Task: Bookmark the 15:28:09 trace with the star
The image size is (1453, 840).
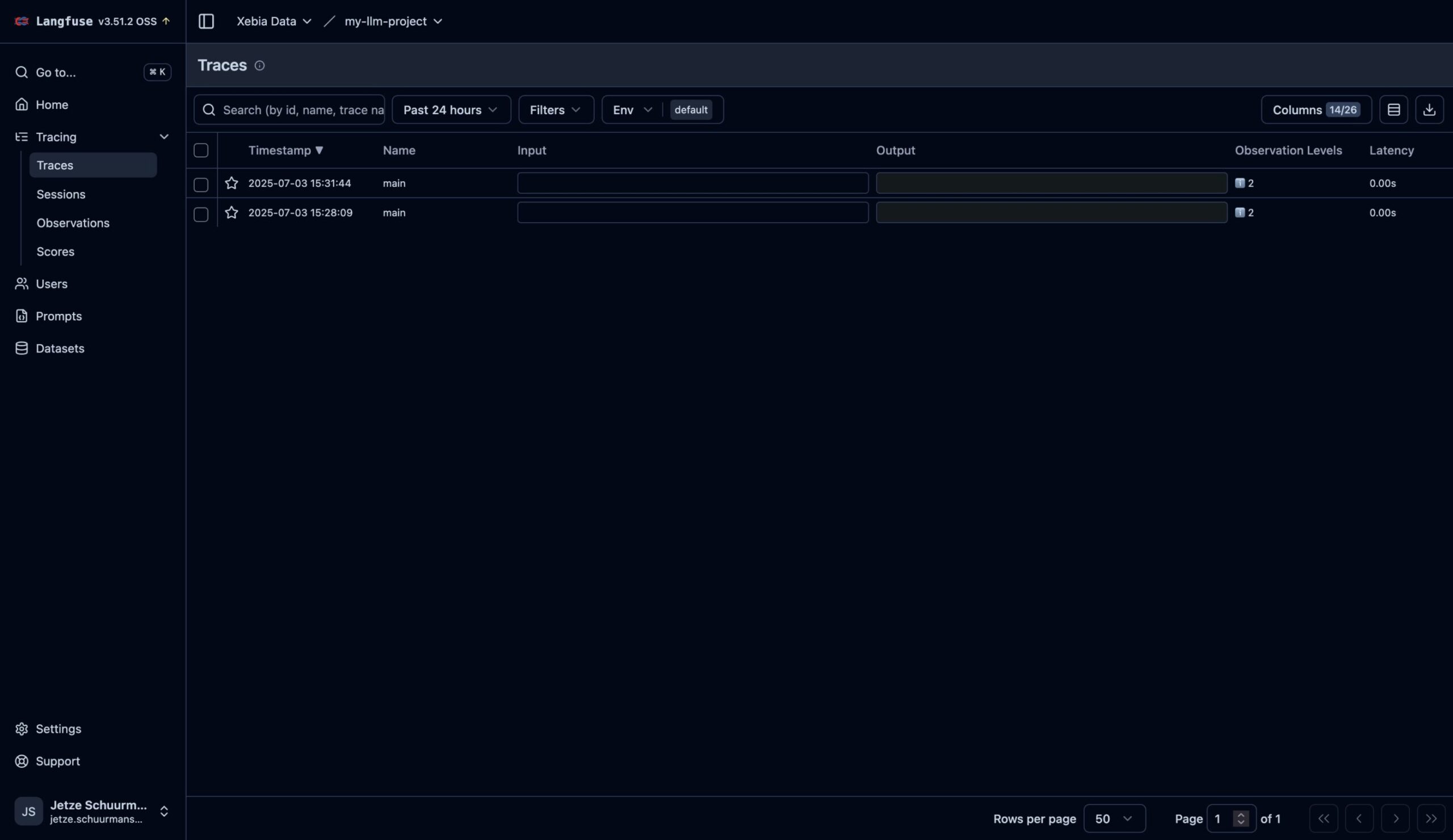Action: [231, 213]
